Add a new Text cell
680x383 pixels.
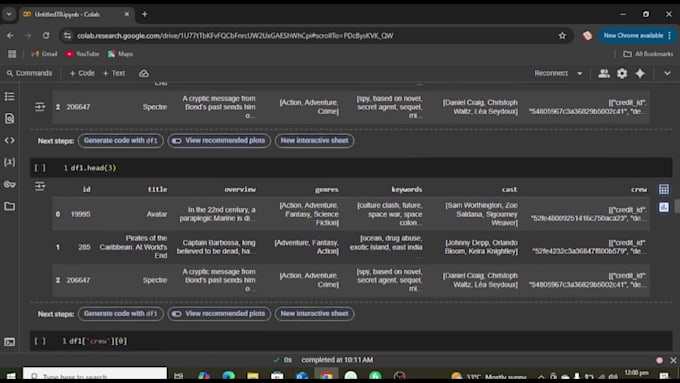[x=114, y=73]
